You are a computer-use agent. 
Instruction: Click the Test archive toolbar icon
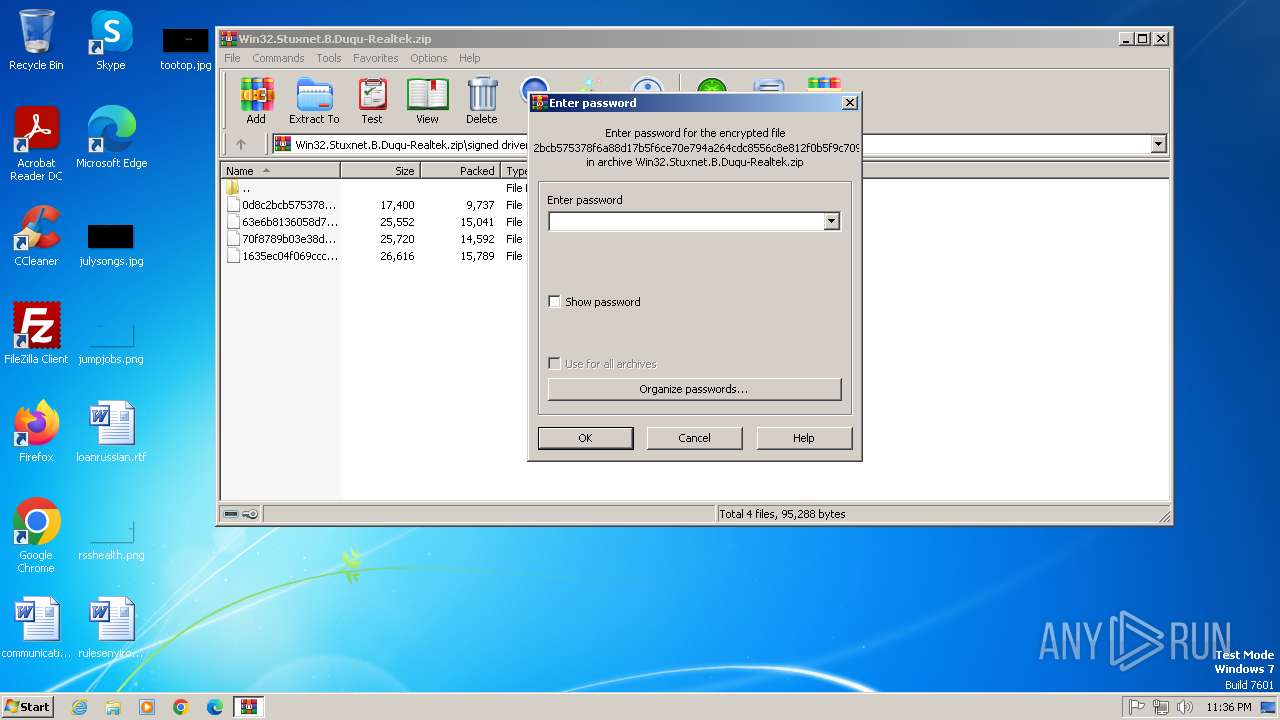[x=372, y=101]
